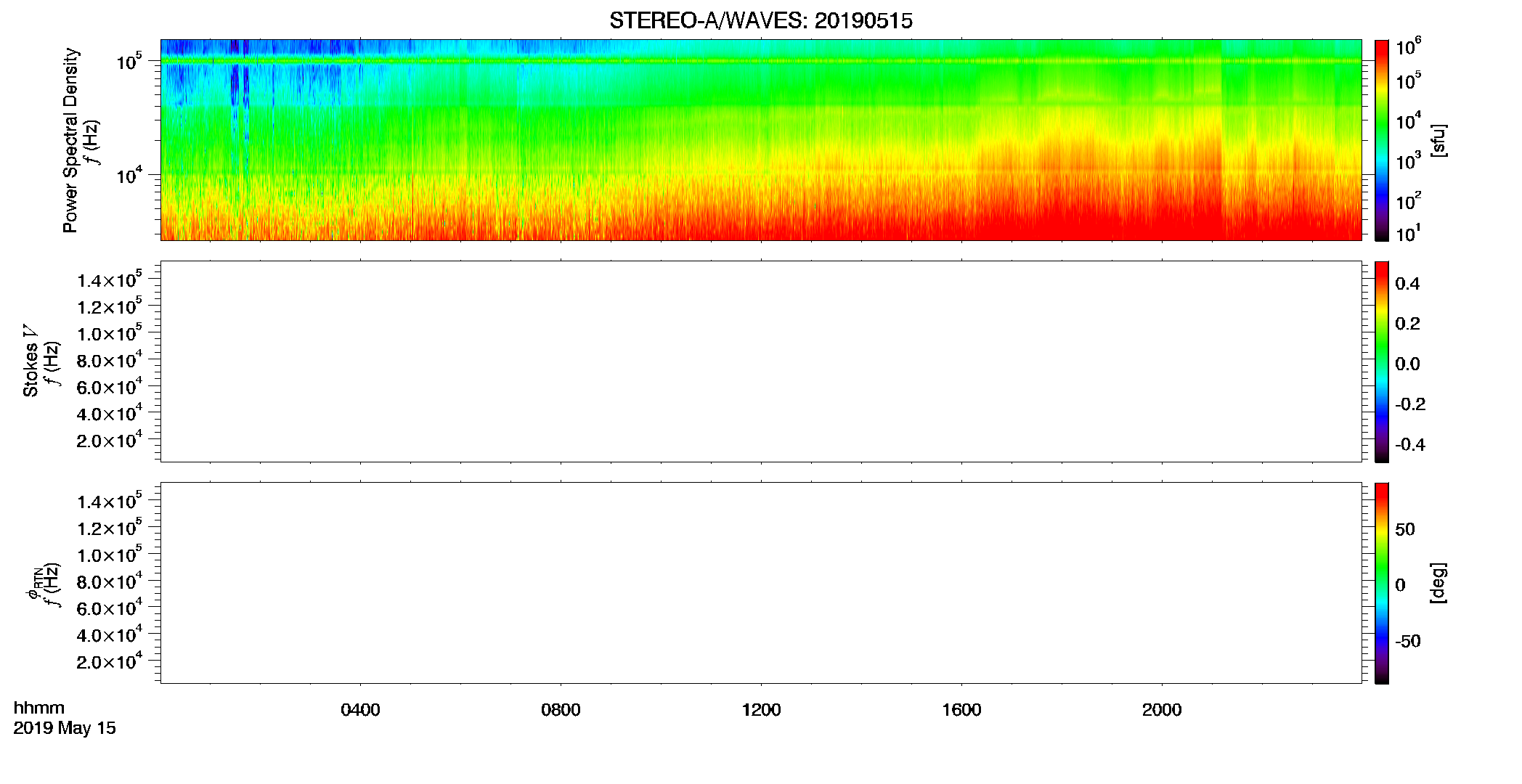Click the [sfu] units label
This screenshot has height=784, width=1522.
(x=1438, y=141)
